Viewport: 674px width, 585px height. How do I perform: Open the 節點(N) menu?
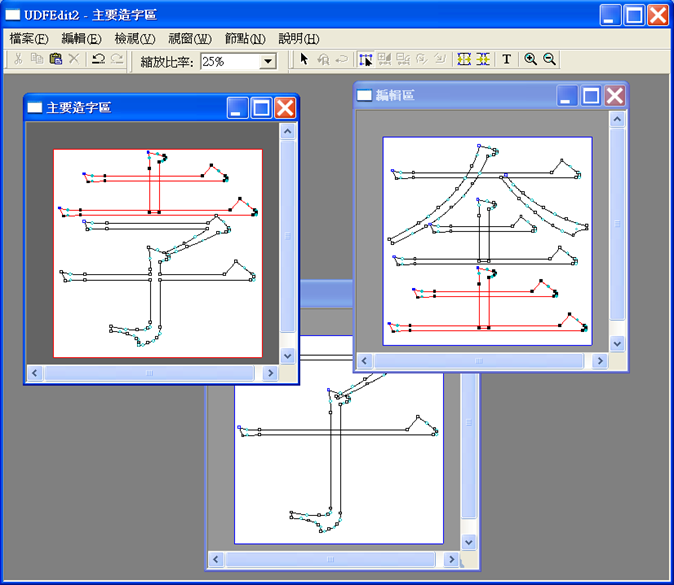tap(245, 39)
